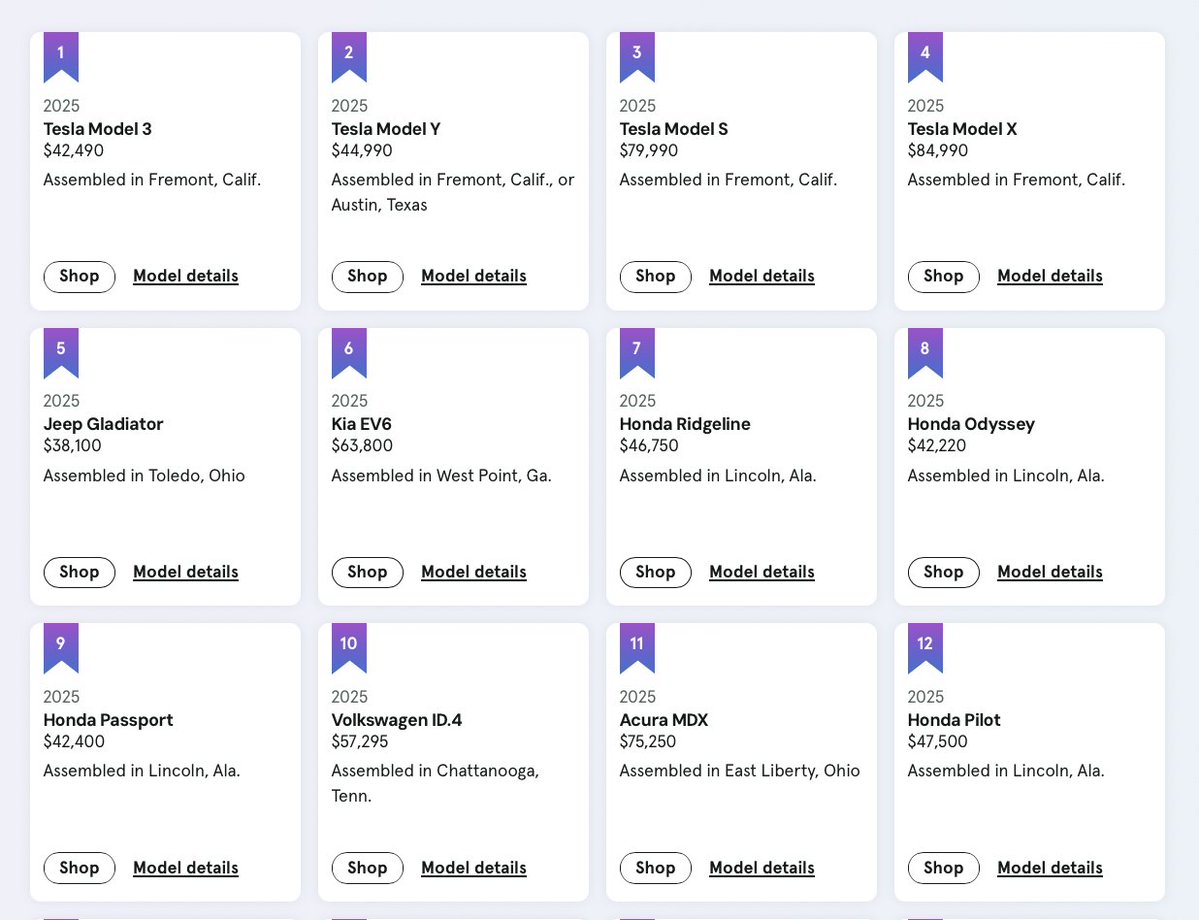
Task: See Model details for Honda Pilot
Action: pos(1050,868)
